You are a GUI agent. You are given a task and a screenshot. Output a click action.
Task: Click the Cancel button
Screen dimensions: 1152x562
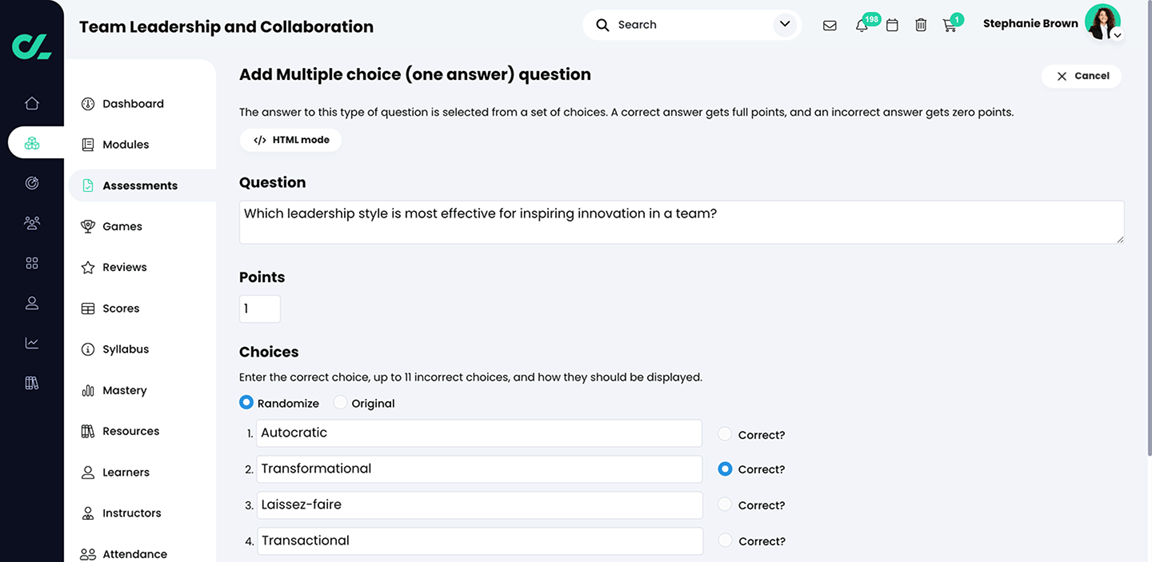1081,76
